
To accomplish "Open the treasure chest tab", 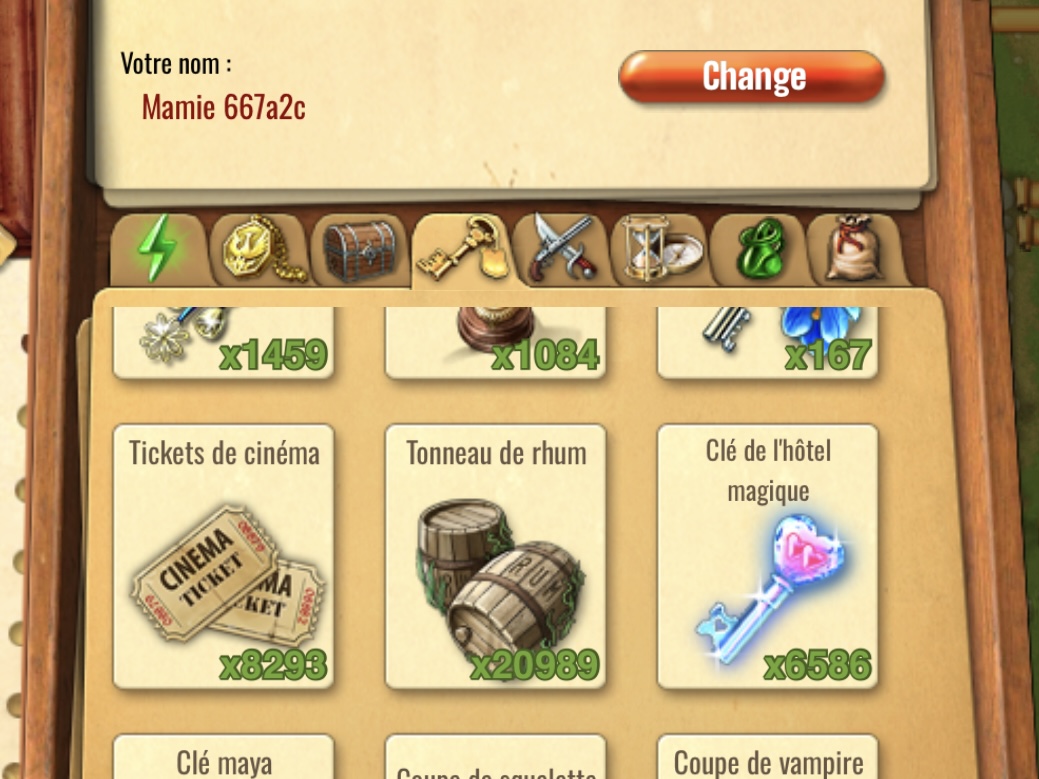I will (x=360, y=249).
